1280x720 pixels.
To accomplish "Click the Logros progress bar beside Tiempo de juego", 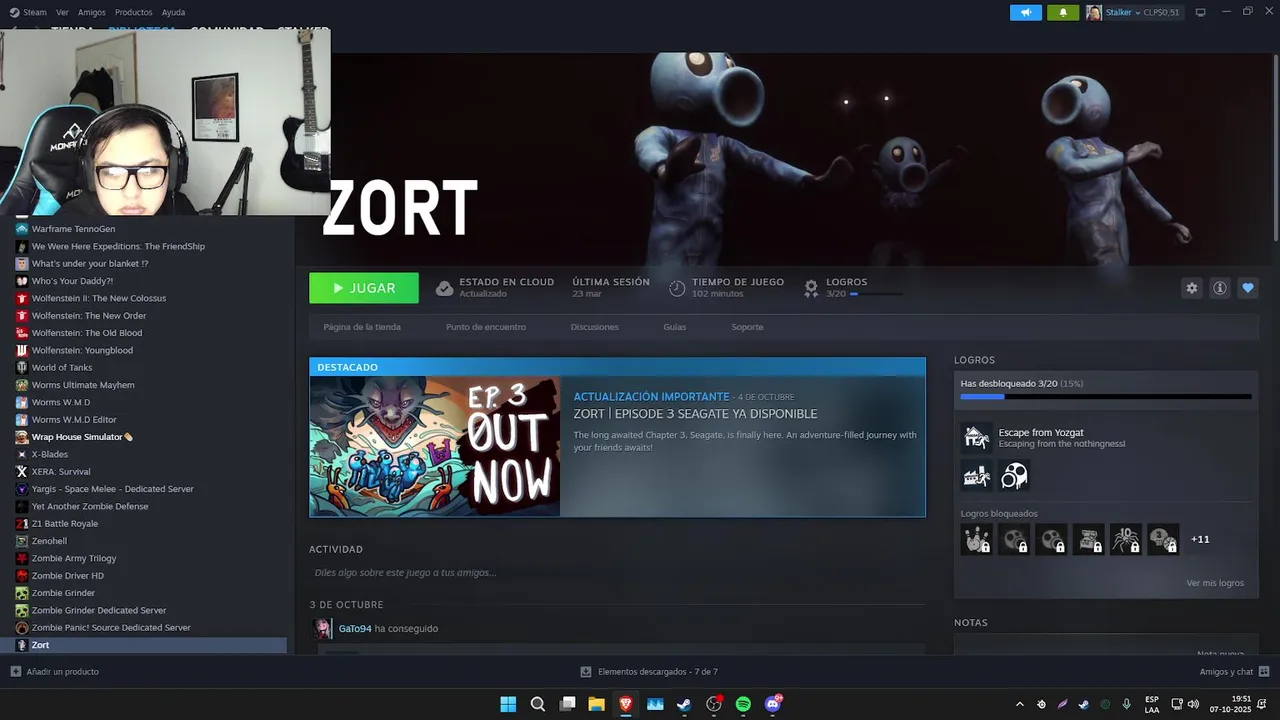I will point(876,294).
